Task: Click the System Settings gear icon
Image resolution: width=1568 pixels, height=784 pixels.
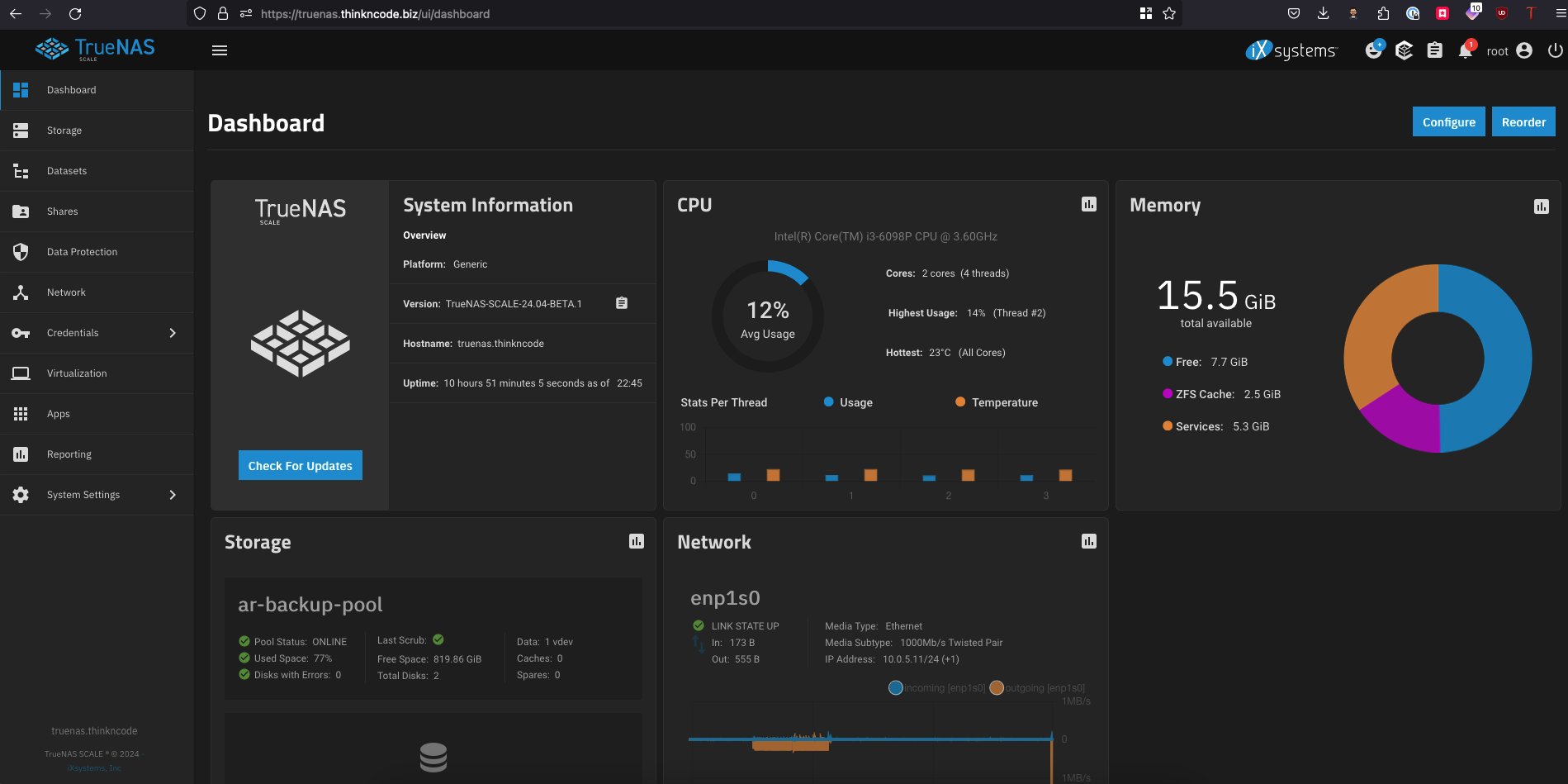Action: (x=21, y=495)
